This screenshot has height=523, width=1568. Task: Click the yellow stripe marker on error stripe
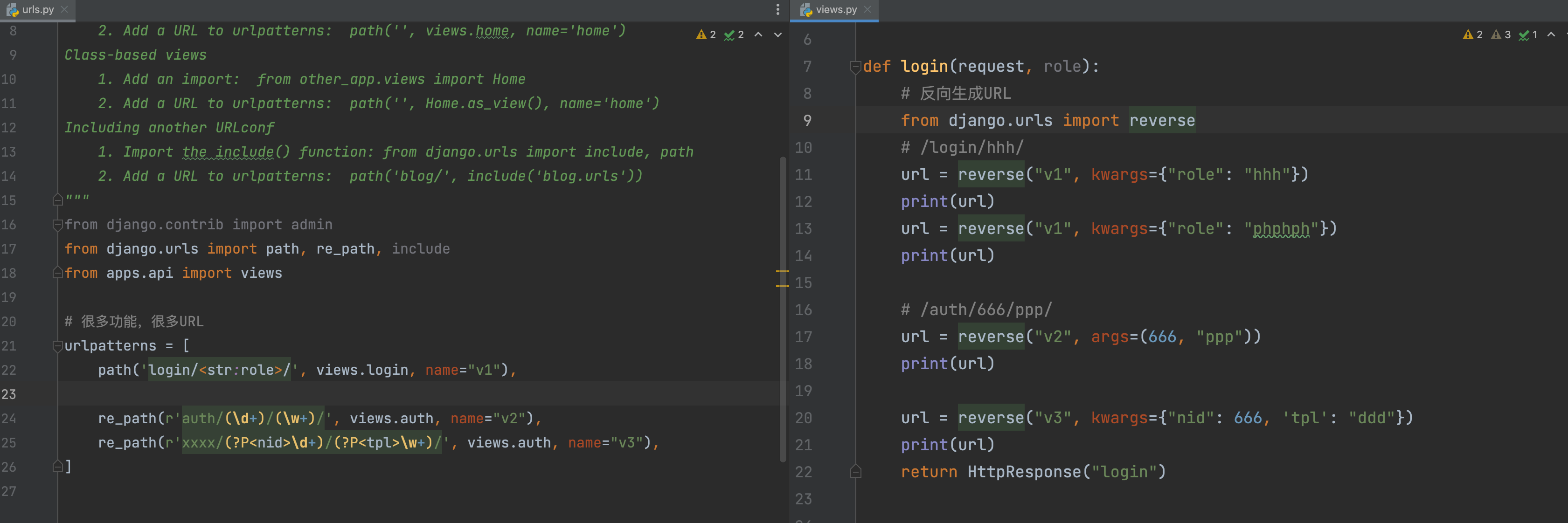pyautogui.click(x=782, y=271)
